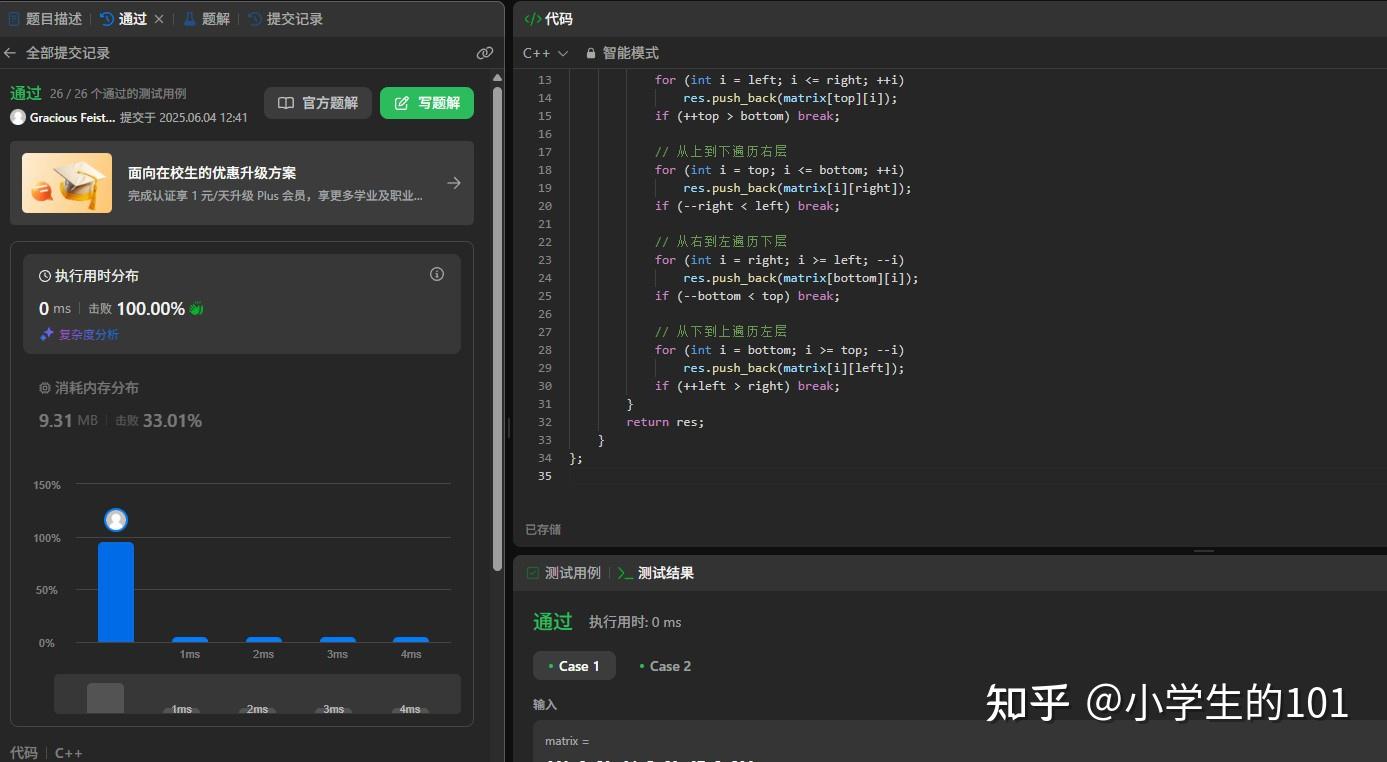Click the arrow on the student upgrade banner
Screen dimensions: 1387x762
click(x=454, y=183)
